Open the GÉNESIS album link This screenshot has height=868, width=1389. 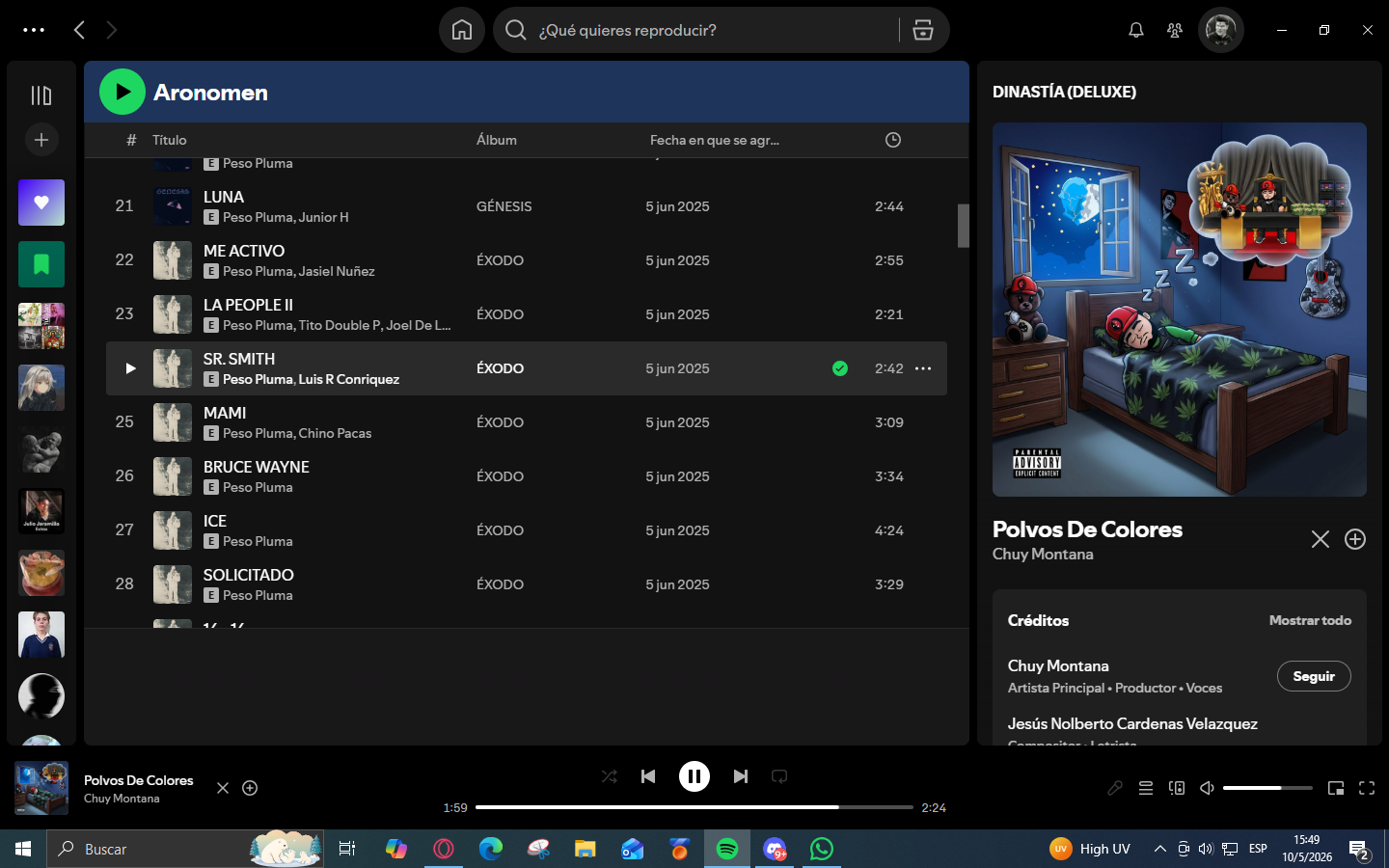tap(504, 206)
